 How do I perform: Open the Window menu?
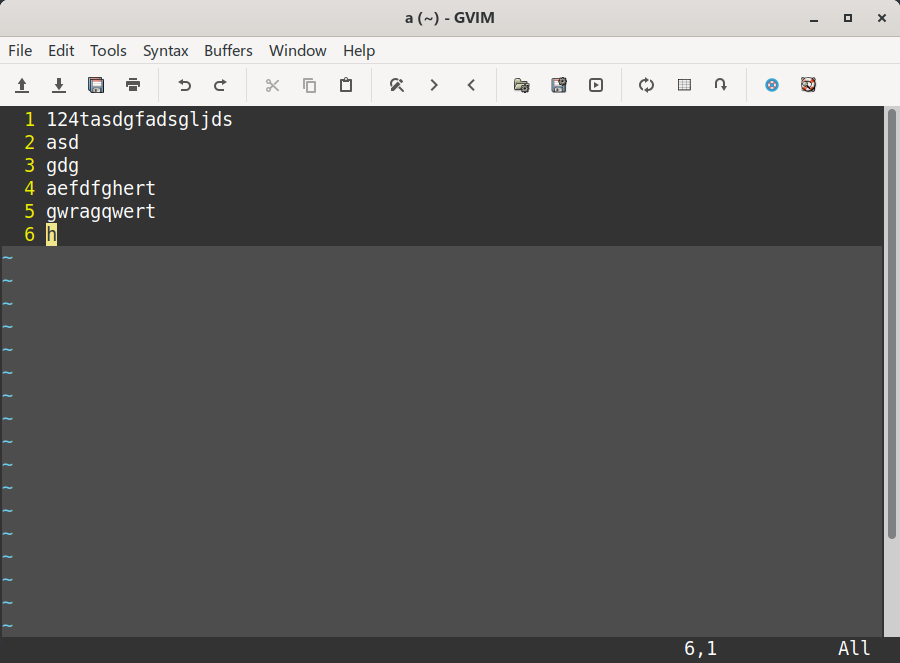pos(297,51)
